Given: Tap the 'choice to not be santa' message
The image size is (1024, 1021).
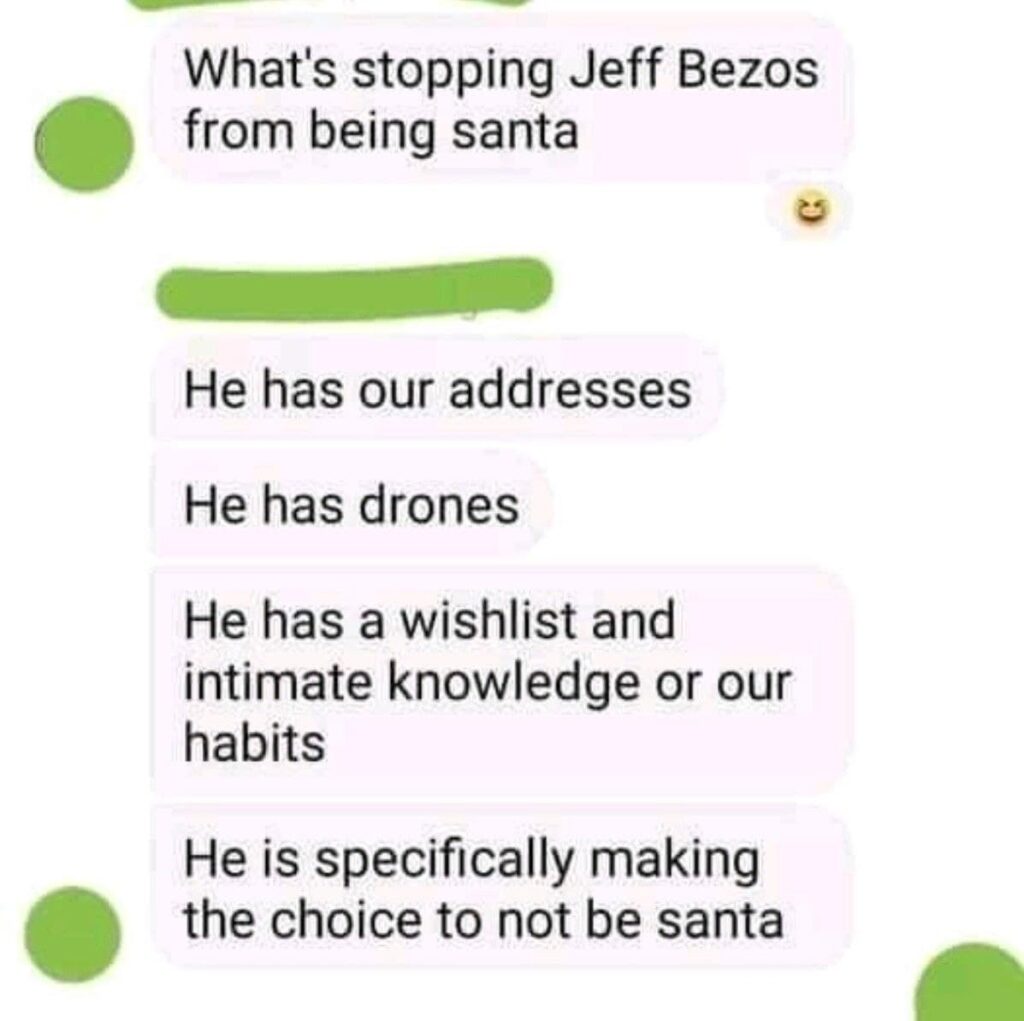Looking at the screenshot, I should coord(502,888).
